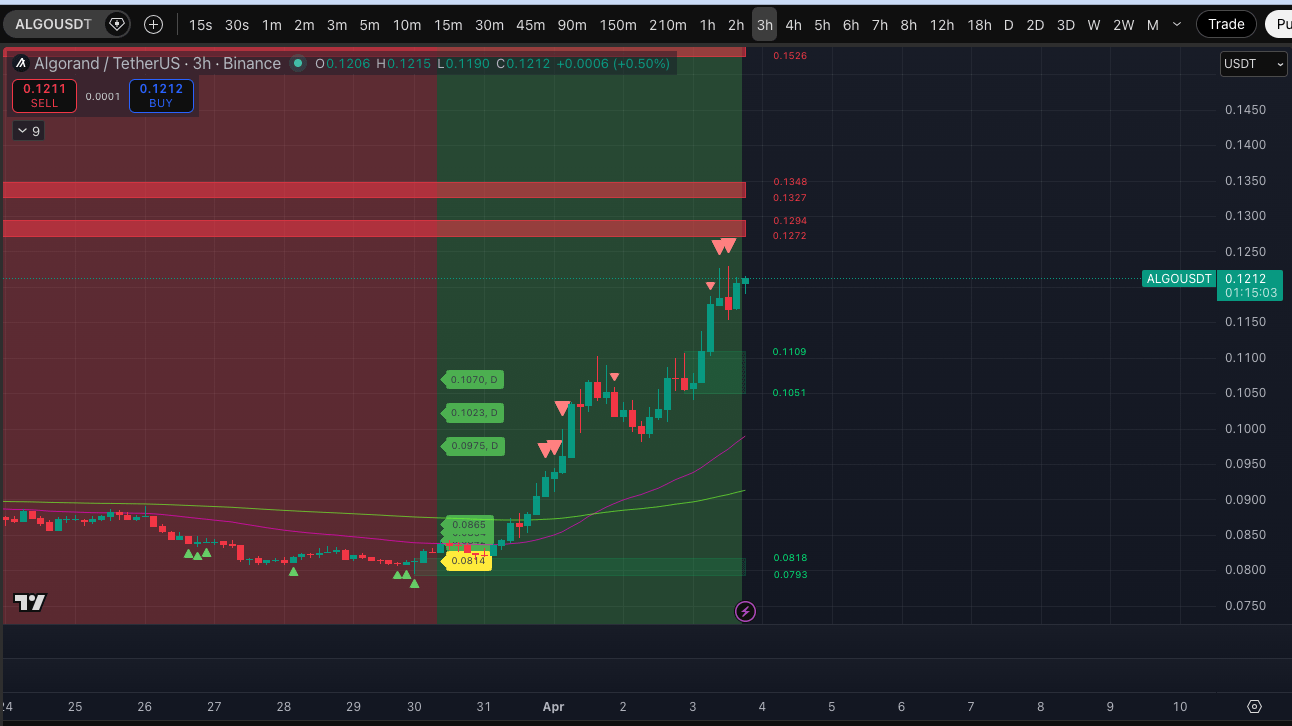Open chart settings gear on the time axis
Screen dimensions: 1292x726
click(1255, 706)
